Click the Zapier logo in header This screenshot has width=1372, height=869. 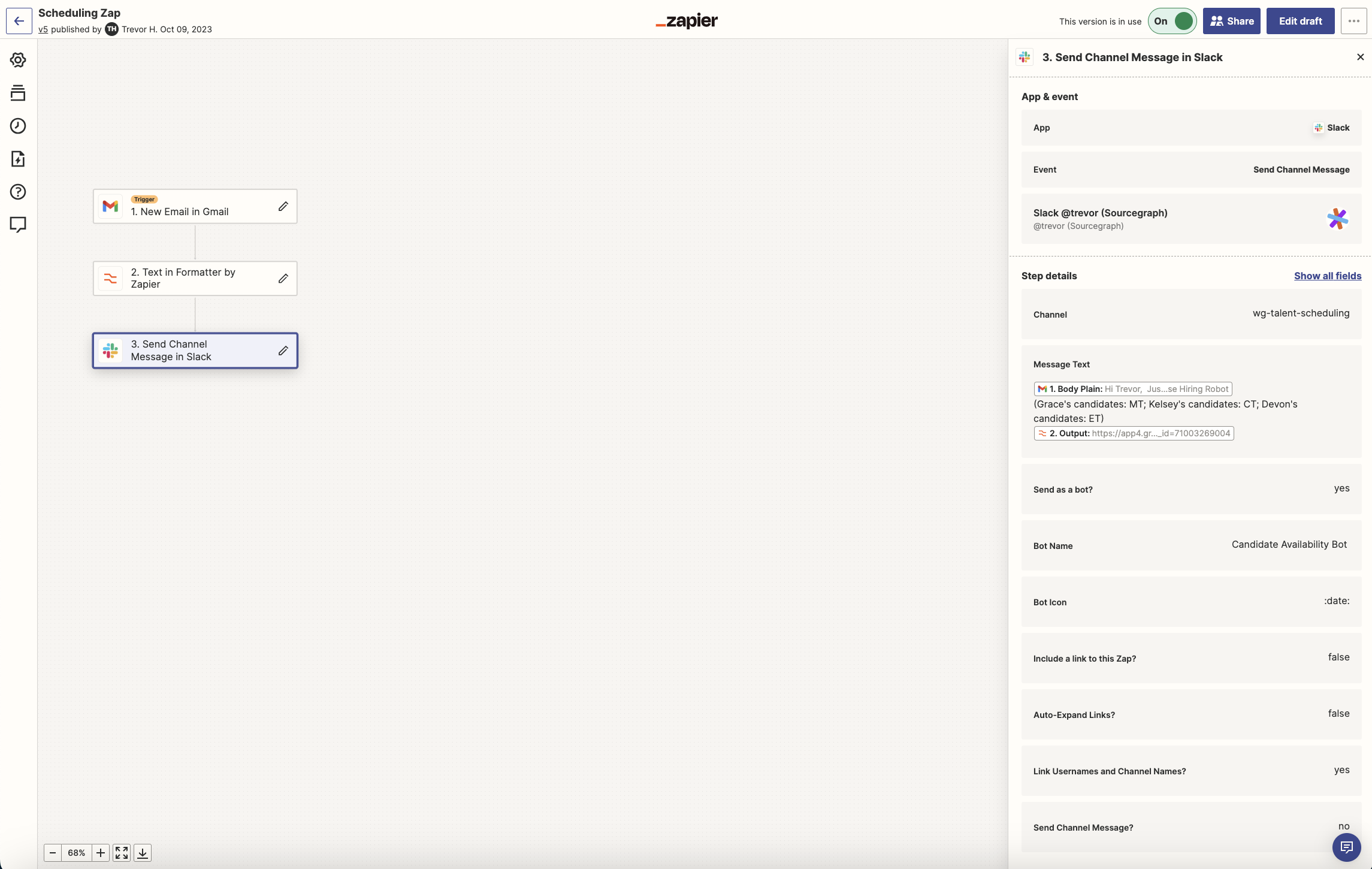[687, 21]
